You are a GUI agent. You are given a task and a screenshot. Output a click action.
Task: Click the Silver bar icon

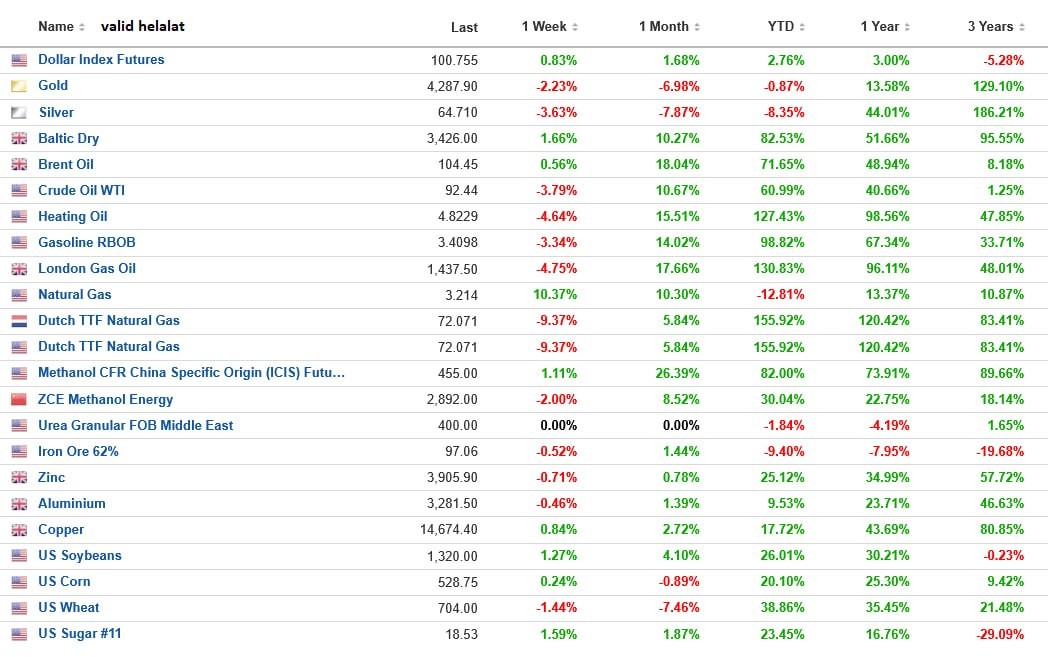tap(19, 113)
